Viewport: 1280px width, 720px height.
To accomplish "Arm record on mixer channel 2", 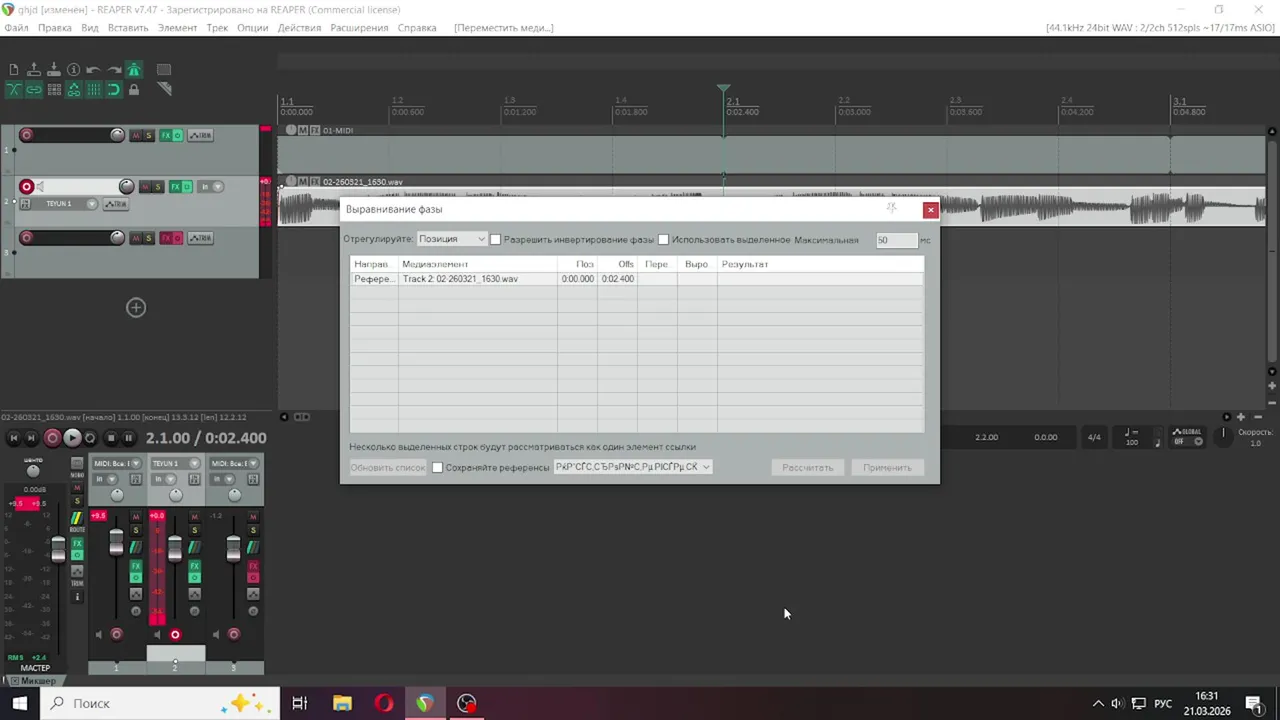I will pyautogui.click(x=175, y=635).
